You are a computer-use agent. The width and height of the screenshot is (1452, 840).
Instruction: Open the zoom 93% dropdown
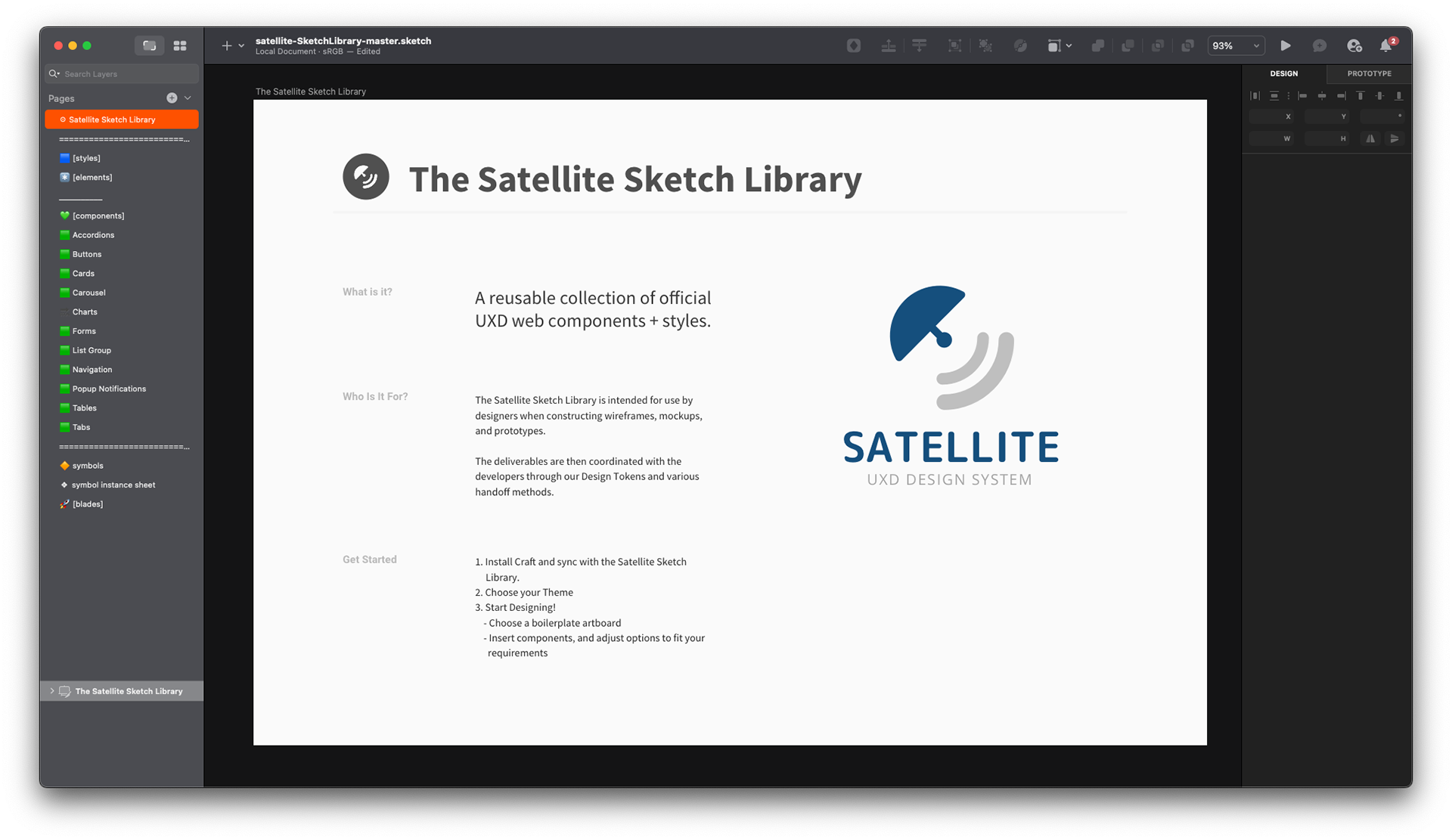1235,45
